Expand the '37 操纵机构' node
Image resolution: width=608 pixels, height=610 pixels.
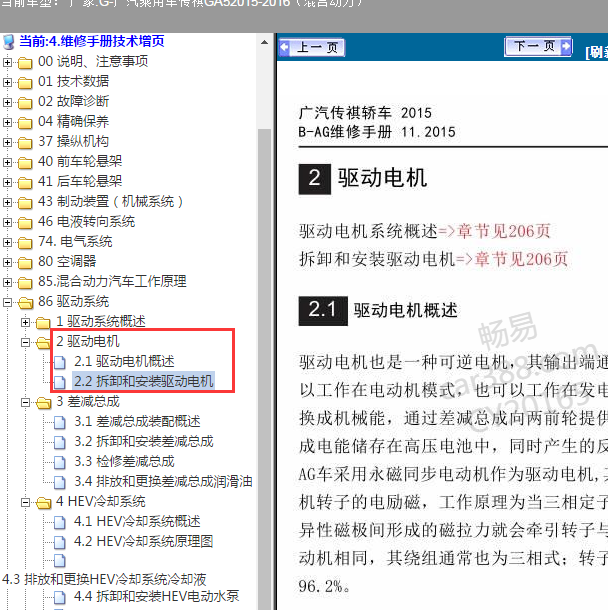click(7, 142)
